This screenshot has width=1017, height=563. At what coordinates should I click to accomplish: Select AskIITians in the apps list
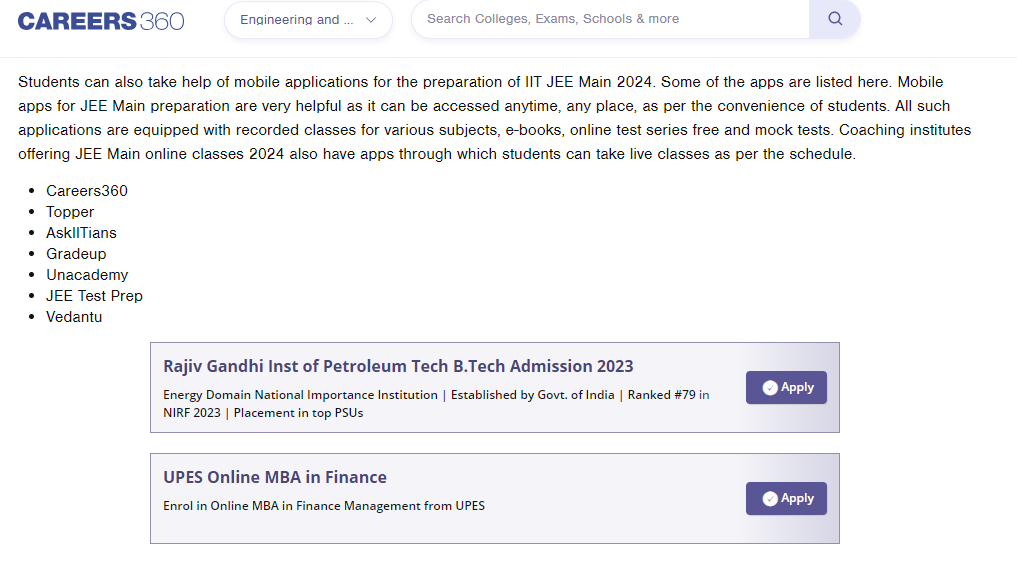(x=81, y=233)
